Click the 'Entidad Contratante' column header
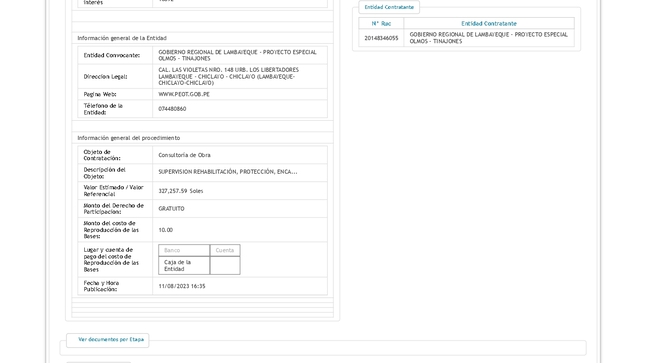Image resolution: width=645 pixels, height=363 pixels. tap(489, 23)
